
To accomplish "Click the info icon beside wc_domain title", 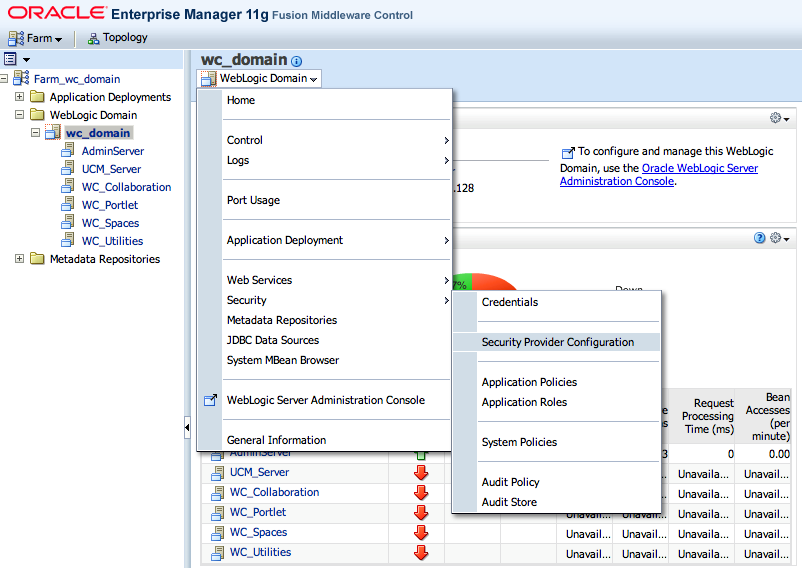I will coord(296,62).
